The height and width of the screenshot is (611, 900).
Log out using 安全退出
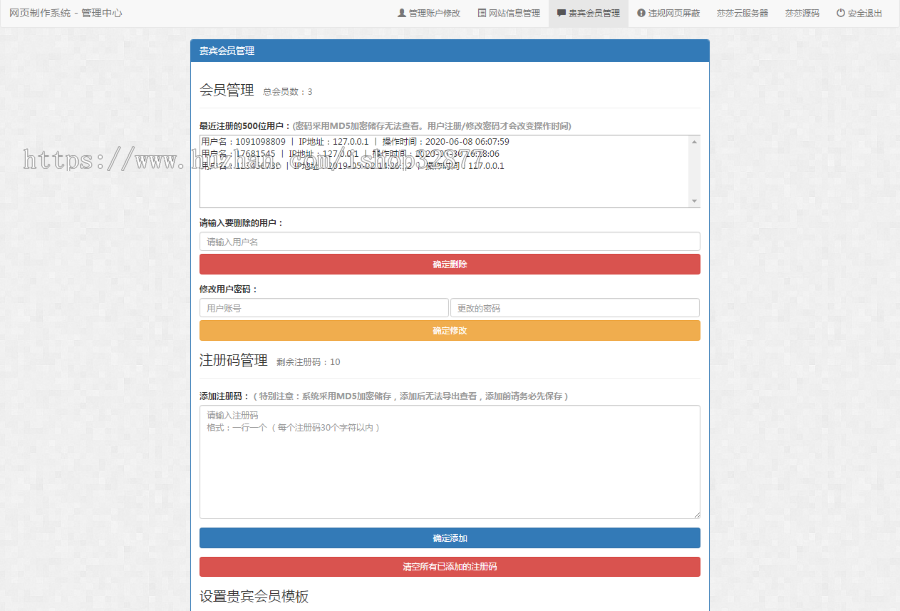pyautogui.click(x=859, y=13)
